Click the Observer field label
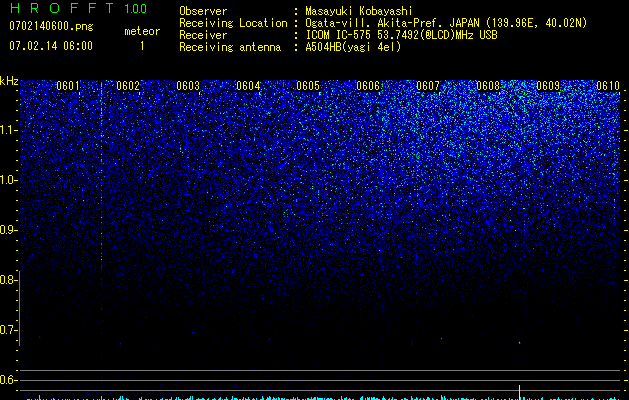This screenshot has height=400, width=629. coord(203,11)
